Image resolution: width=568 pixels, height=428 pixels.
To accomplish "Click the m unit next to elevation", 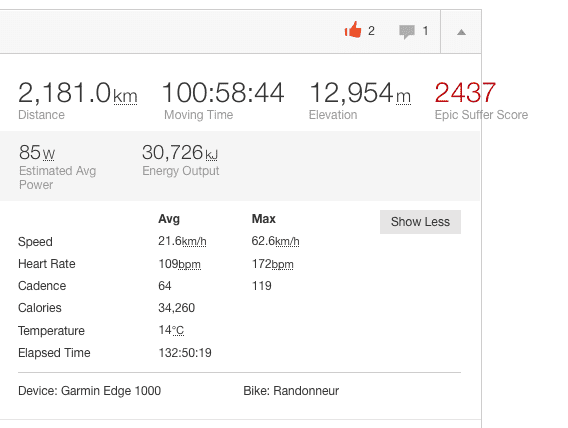I will click(403, 97).
